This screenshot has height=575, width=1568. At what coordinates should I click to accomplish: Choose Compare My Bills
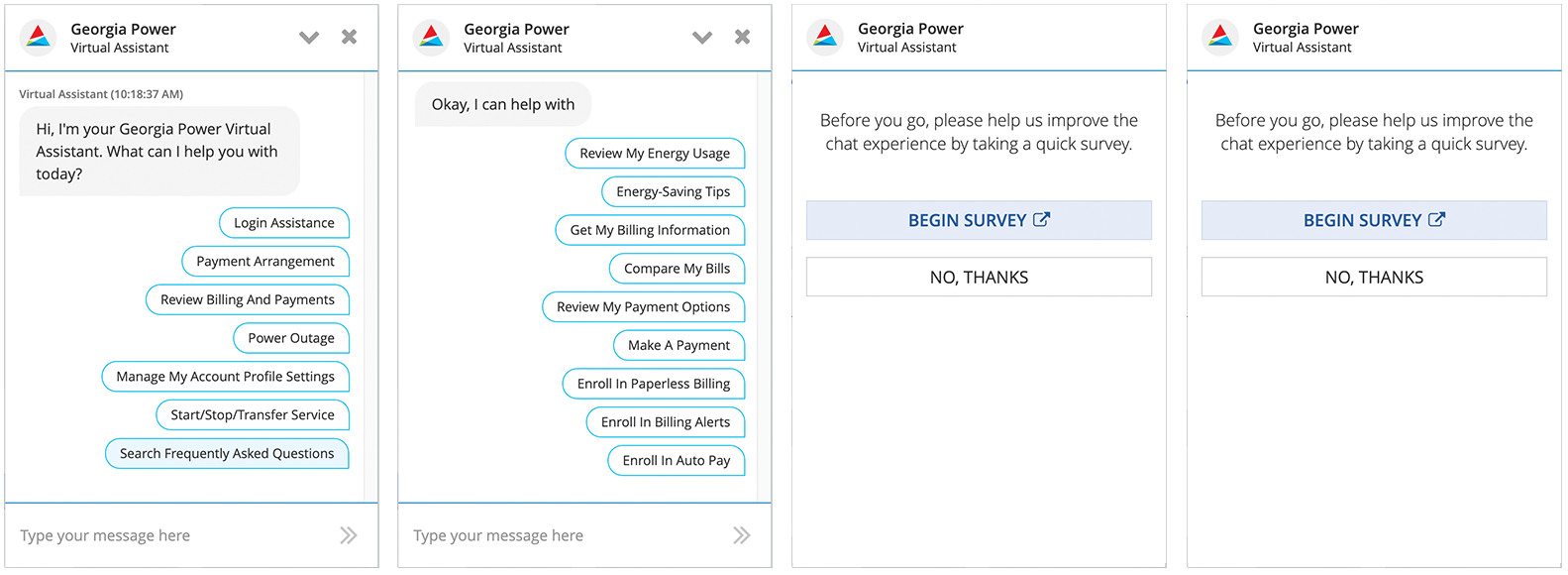677,269
